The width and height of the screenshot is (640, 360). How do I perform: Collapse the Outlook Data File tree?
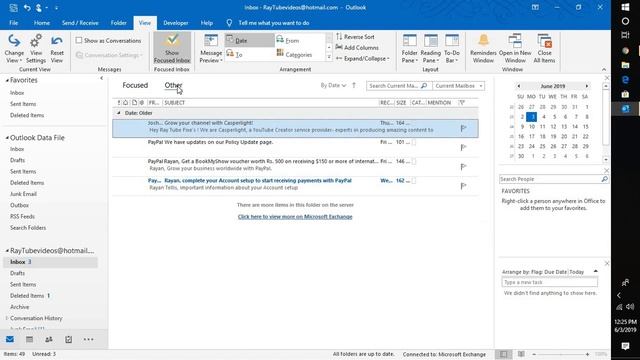(7, 138)
